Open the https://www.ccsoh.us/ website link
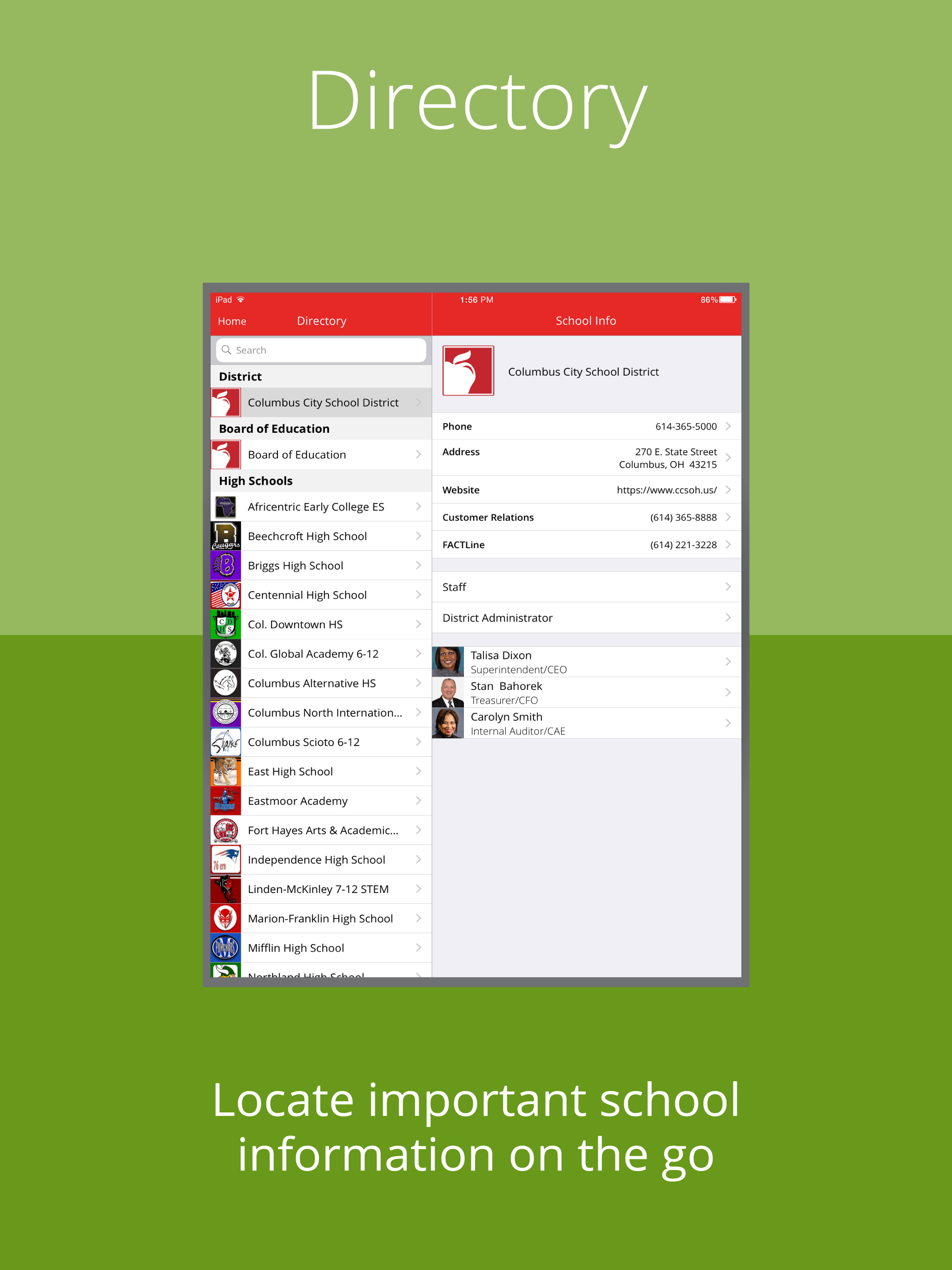Screen dimensions: 952x1270 [667, 490]
